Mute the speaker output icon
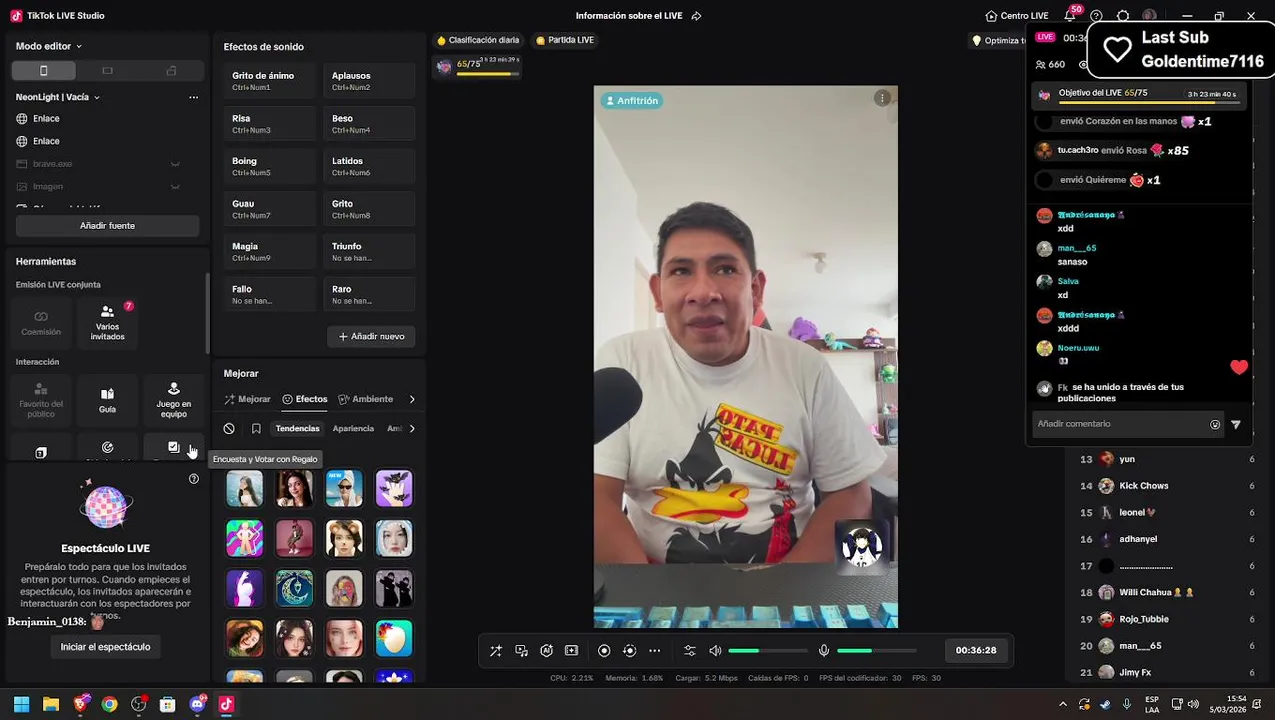Image resolution: width=1275 pixels, height=720 pixels. [715, 650]
